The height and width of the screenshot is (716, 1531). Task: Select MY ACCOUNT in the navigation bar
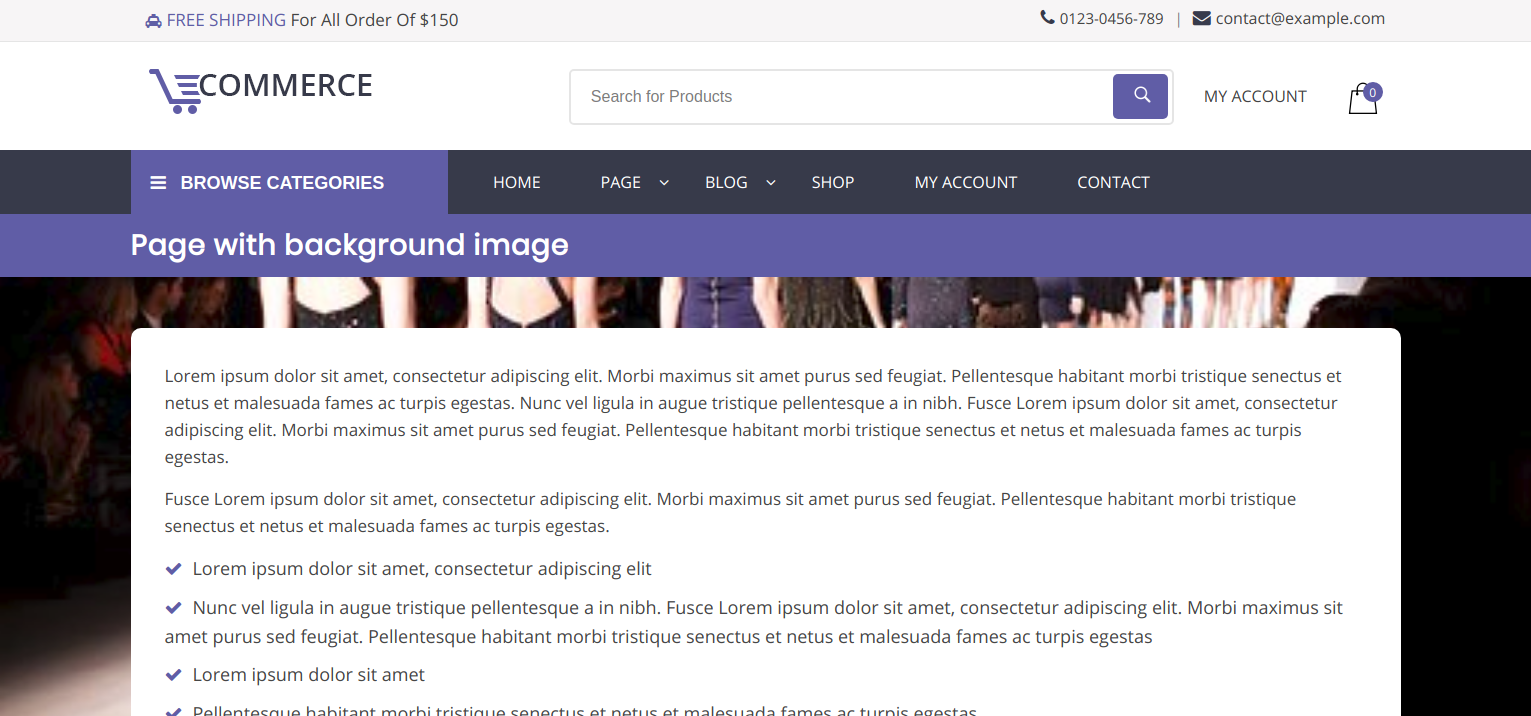coord(966,182)
